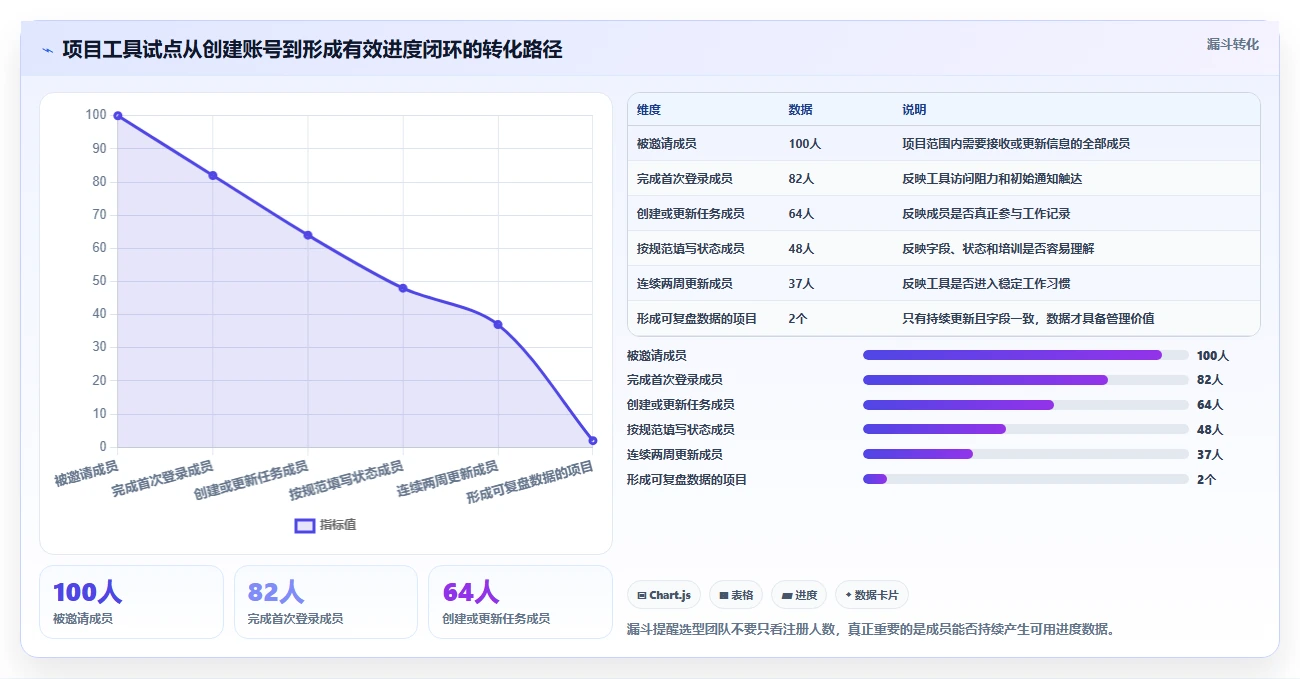
Task: Select the chart point for 按规范填写状态成员 at 48
Action: pos(403,288)
